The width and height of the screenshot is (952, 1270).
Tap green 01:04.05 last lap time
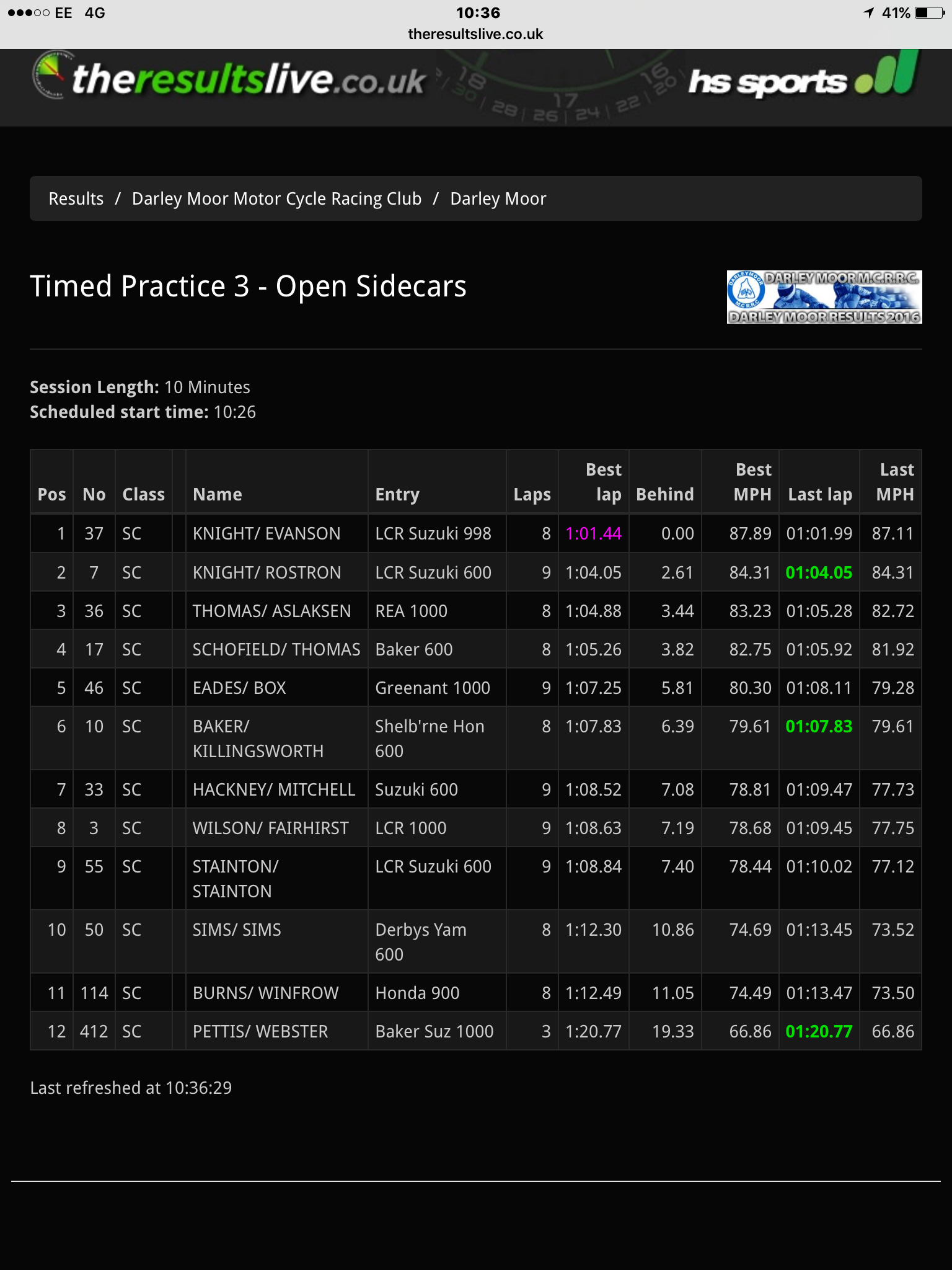coord(819,572)
